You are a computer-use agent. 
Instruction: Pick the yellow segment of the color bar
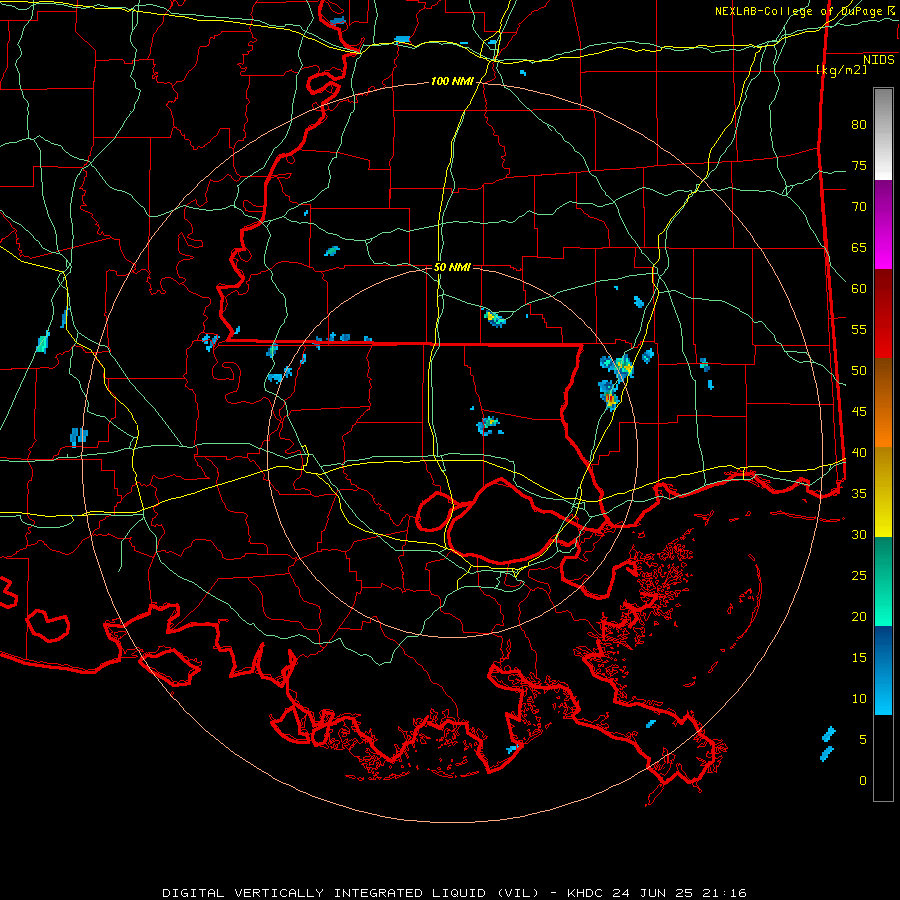(883, 492)
